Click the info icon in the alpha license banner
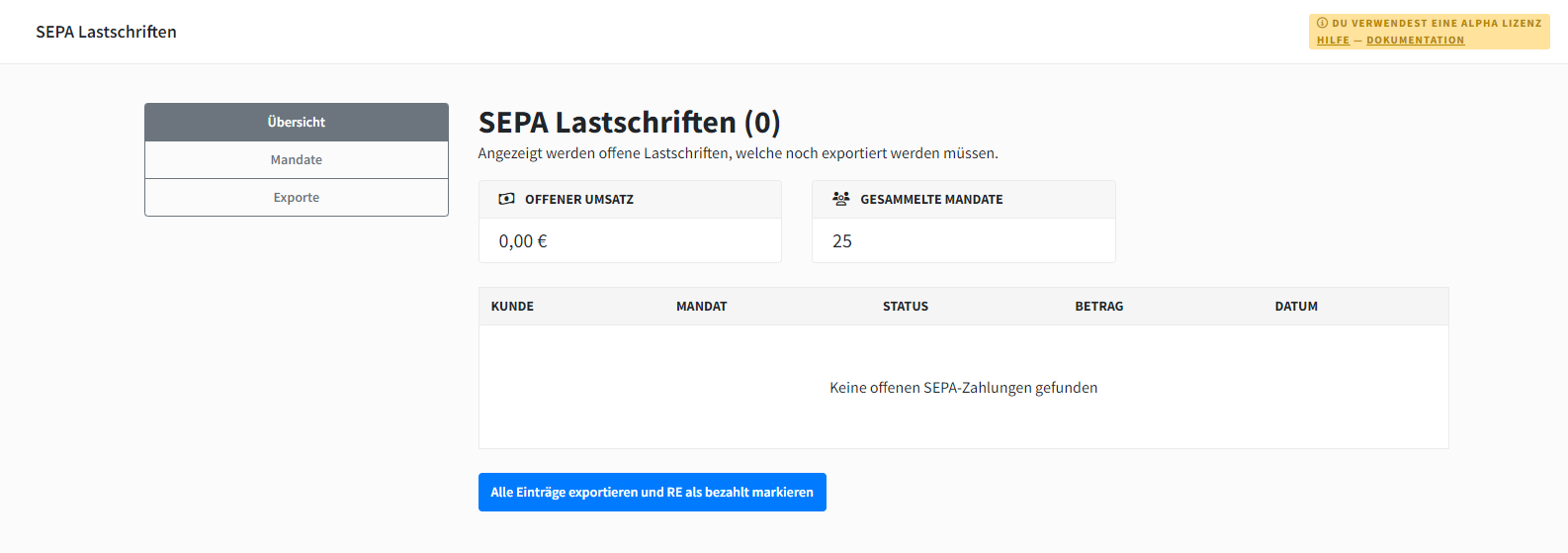This screenshot has height=553, width=1568. (1323, 23)
